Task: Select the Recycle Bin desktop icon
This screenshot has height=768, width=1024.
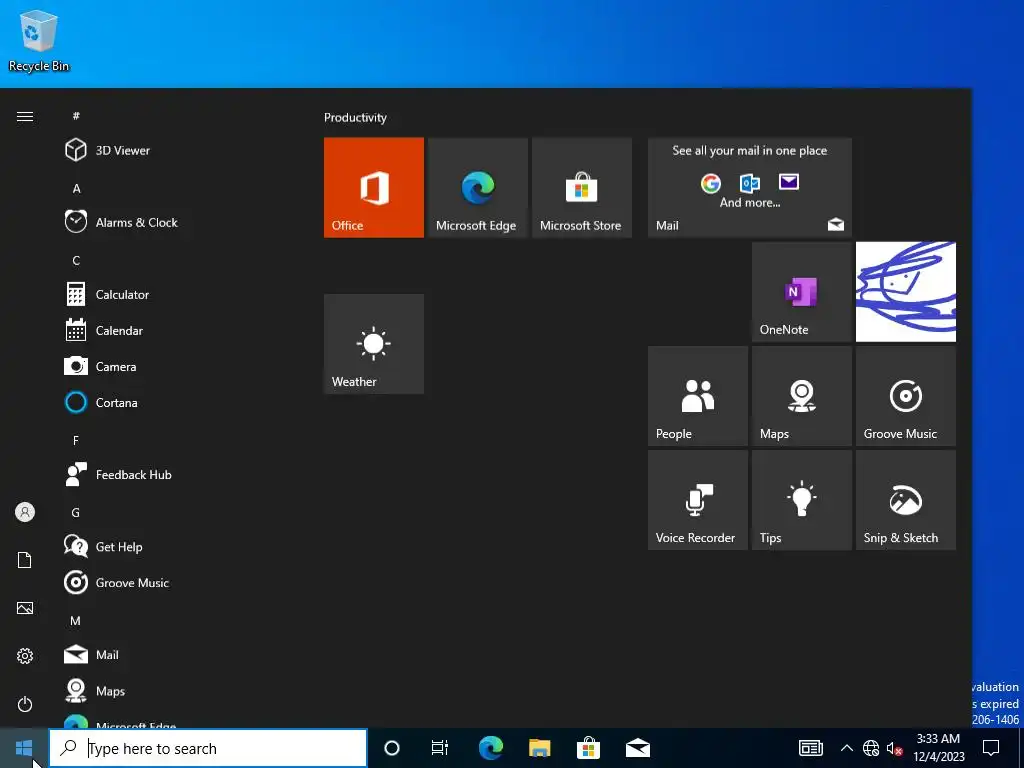Action: 39,41
